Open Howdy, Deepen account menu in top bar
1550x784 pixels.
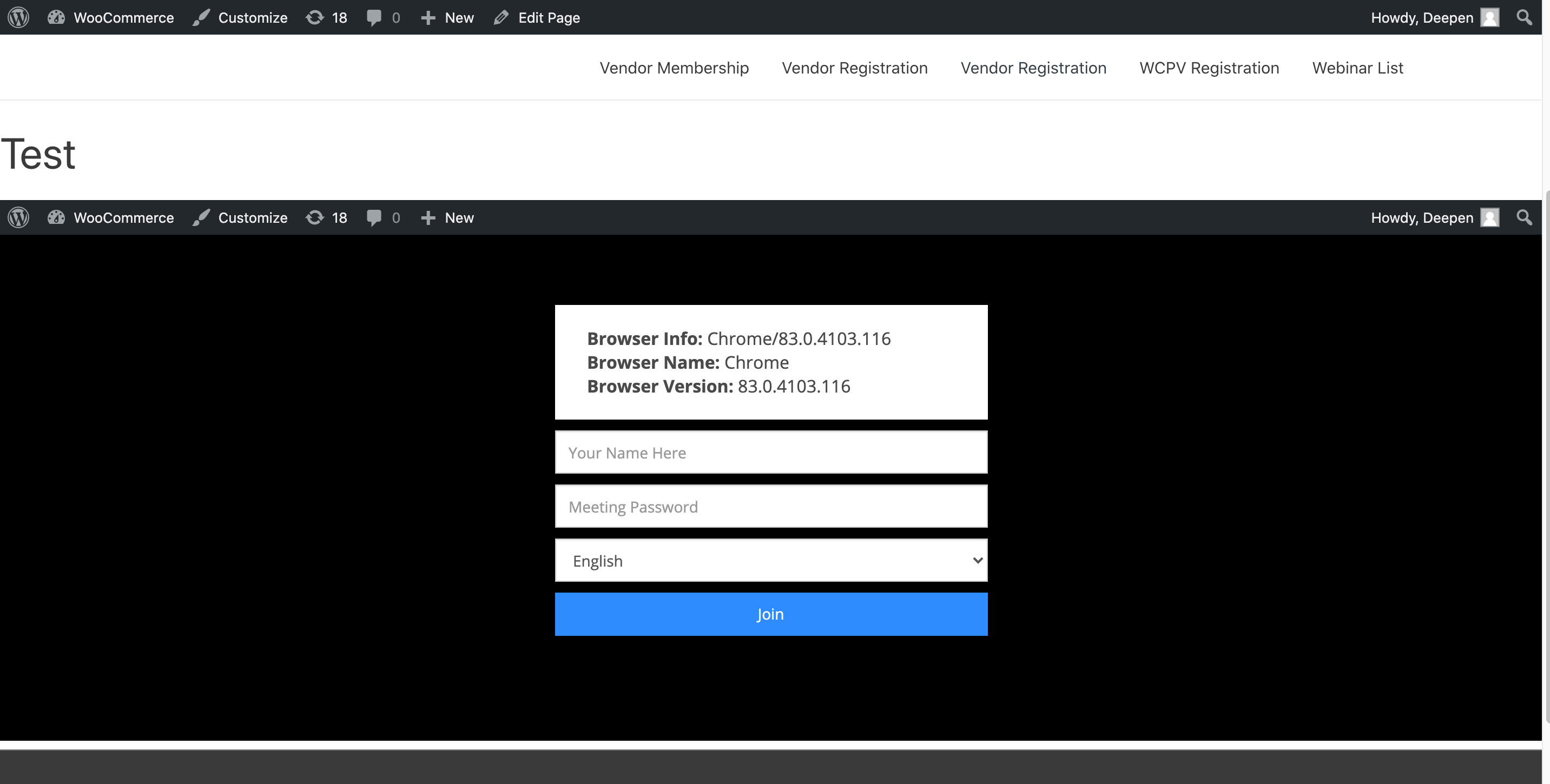1434,17
